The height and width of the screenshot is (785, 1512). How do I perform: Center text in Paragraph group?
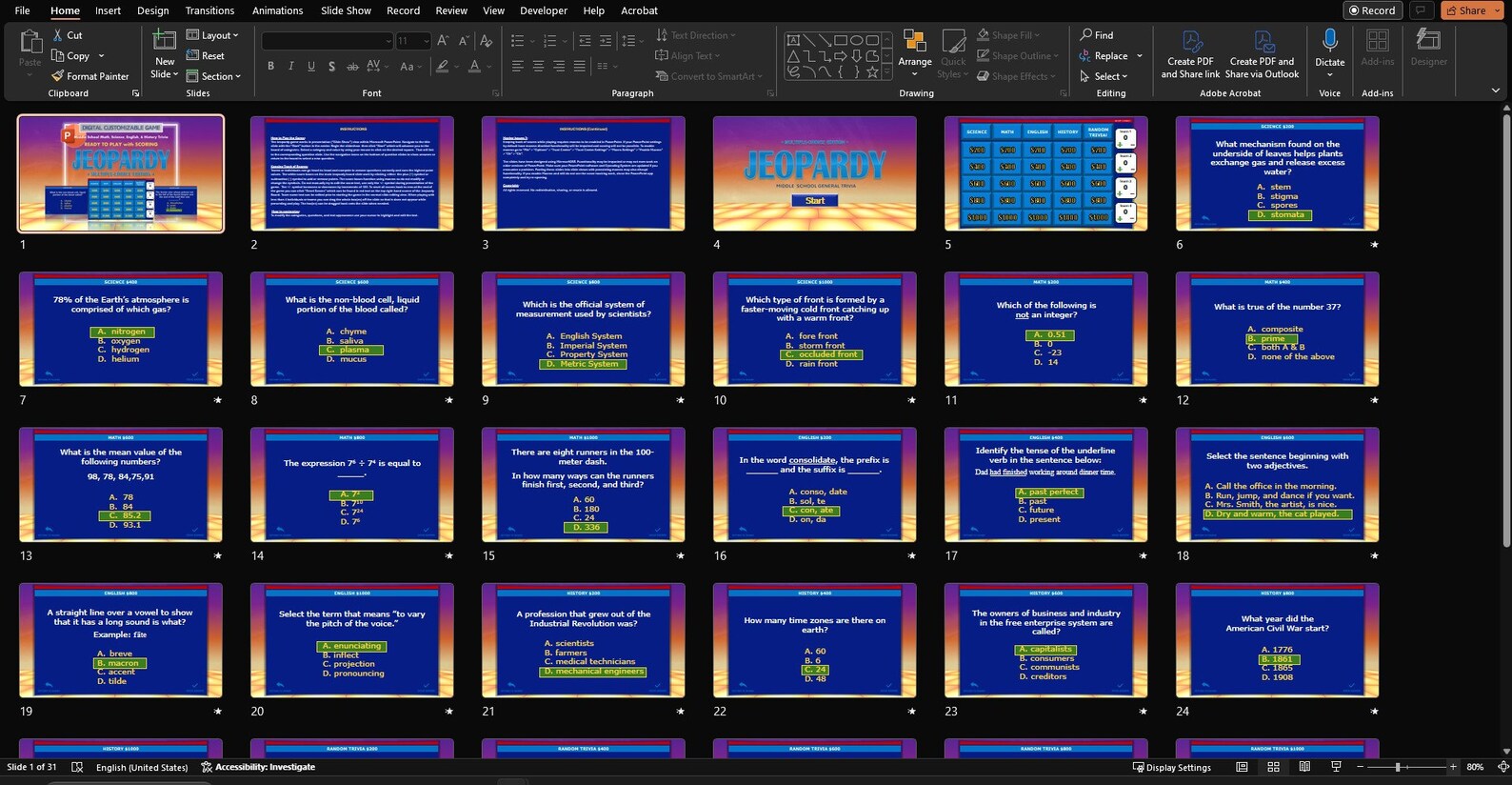538,67
